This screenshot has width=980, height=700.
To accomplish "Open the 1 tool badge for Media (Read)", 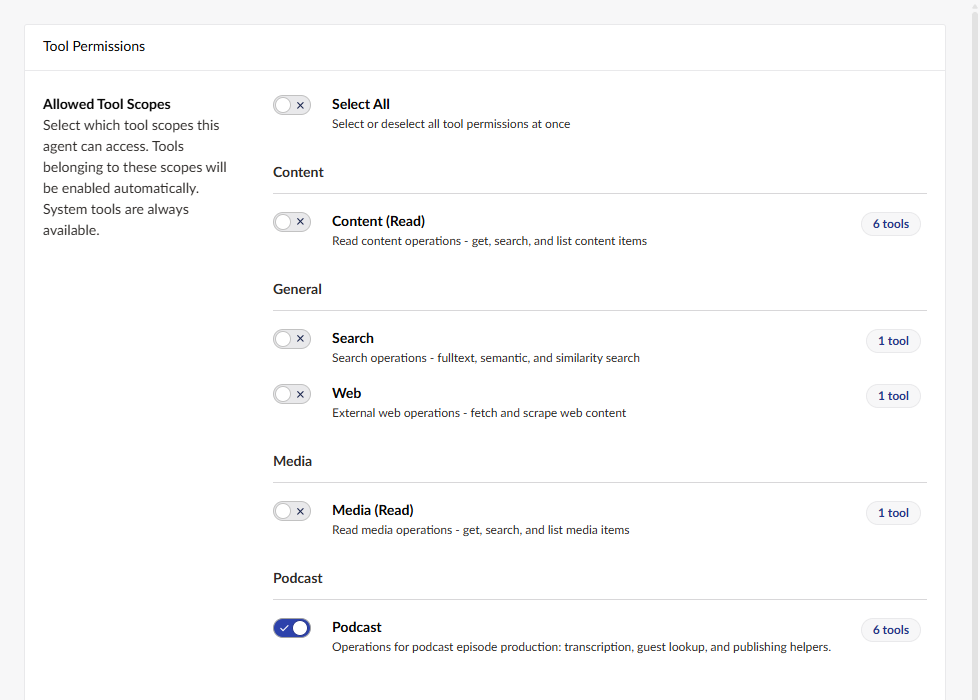I will (x=893, y=512).
